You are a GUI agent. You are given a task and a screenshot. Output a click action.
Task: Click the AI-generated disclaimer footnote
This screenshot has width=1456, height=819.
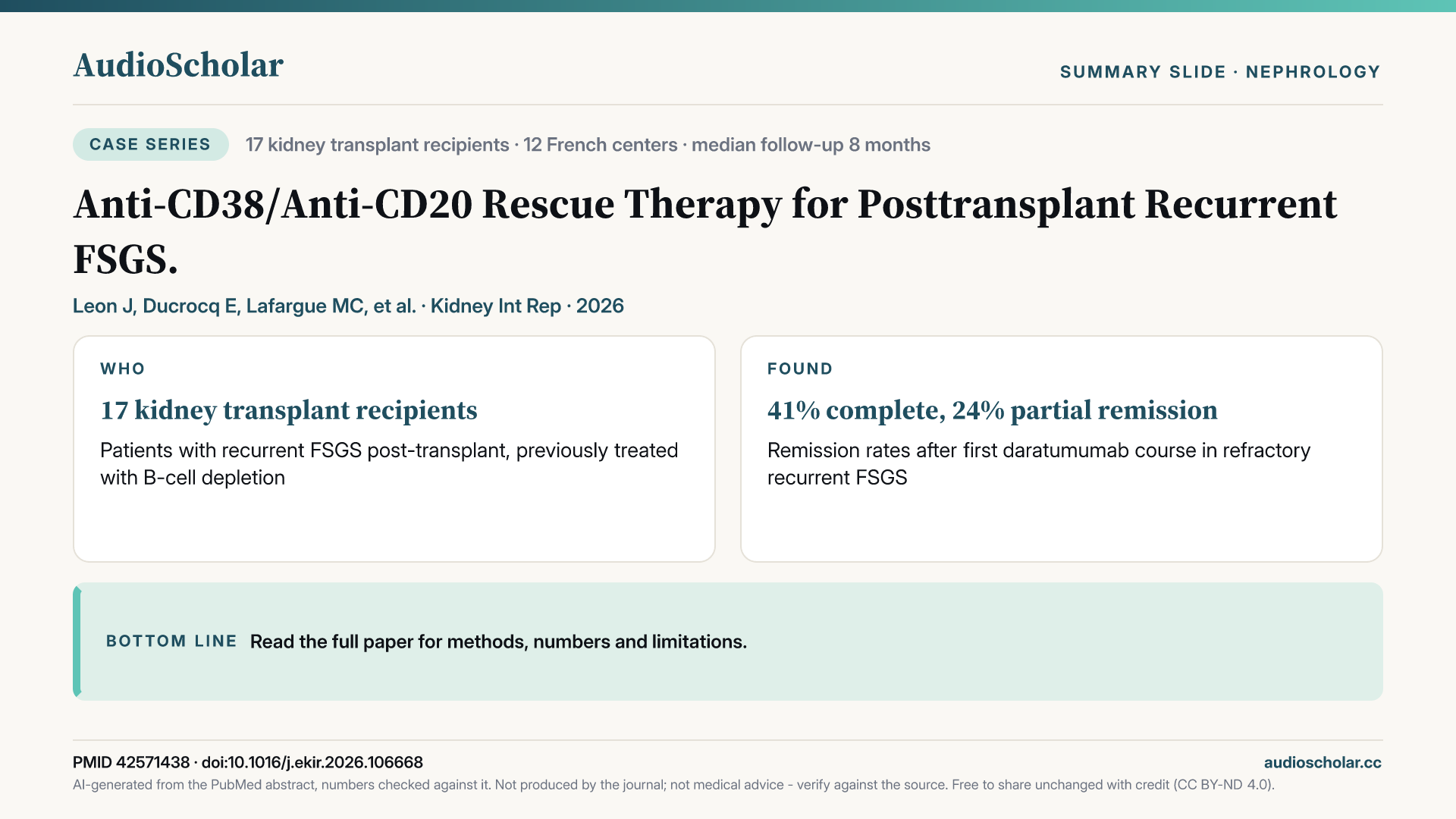[673, 785]
